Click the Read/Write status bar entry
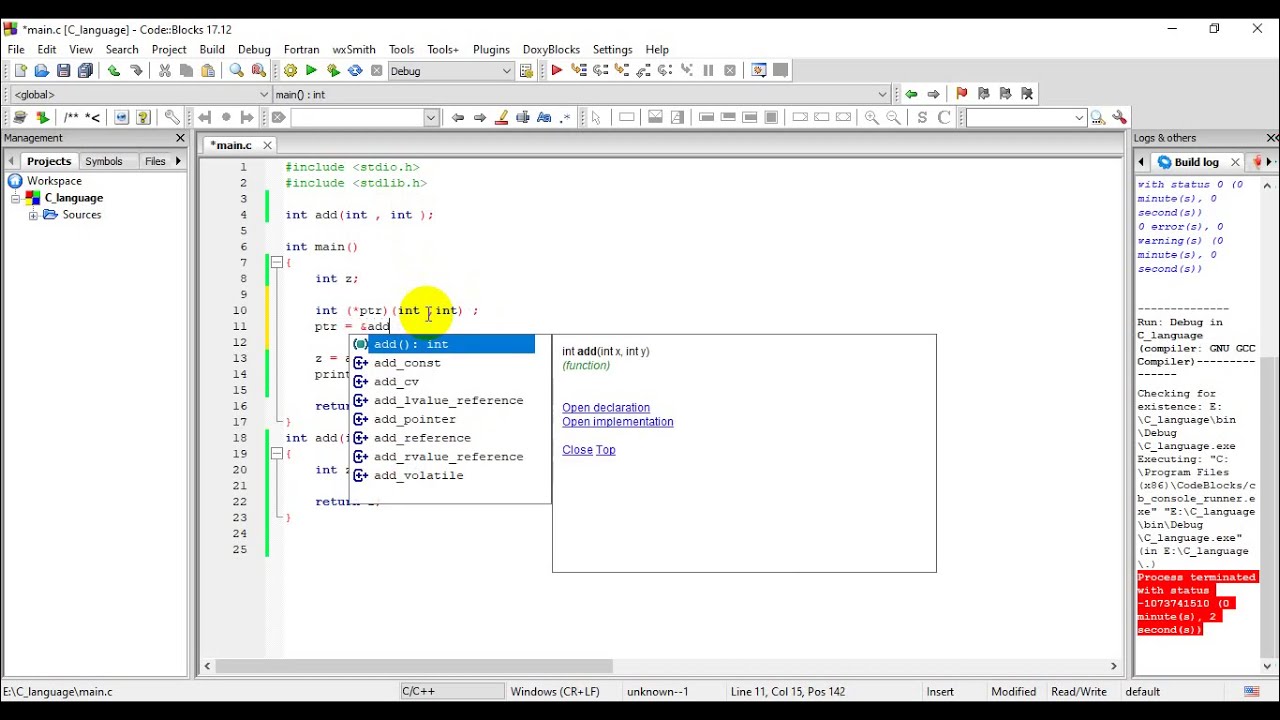Image resolution: width=1280 pixels, height=720 pixels. pos(1079,692)
